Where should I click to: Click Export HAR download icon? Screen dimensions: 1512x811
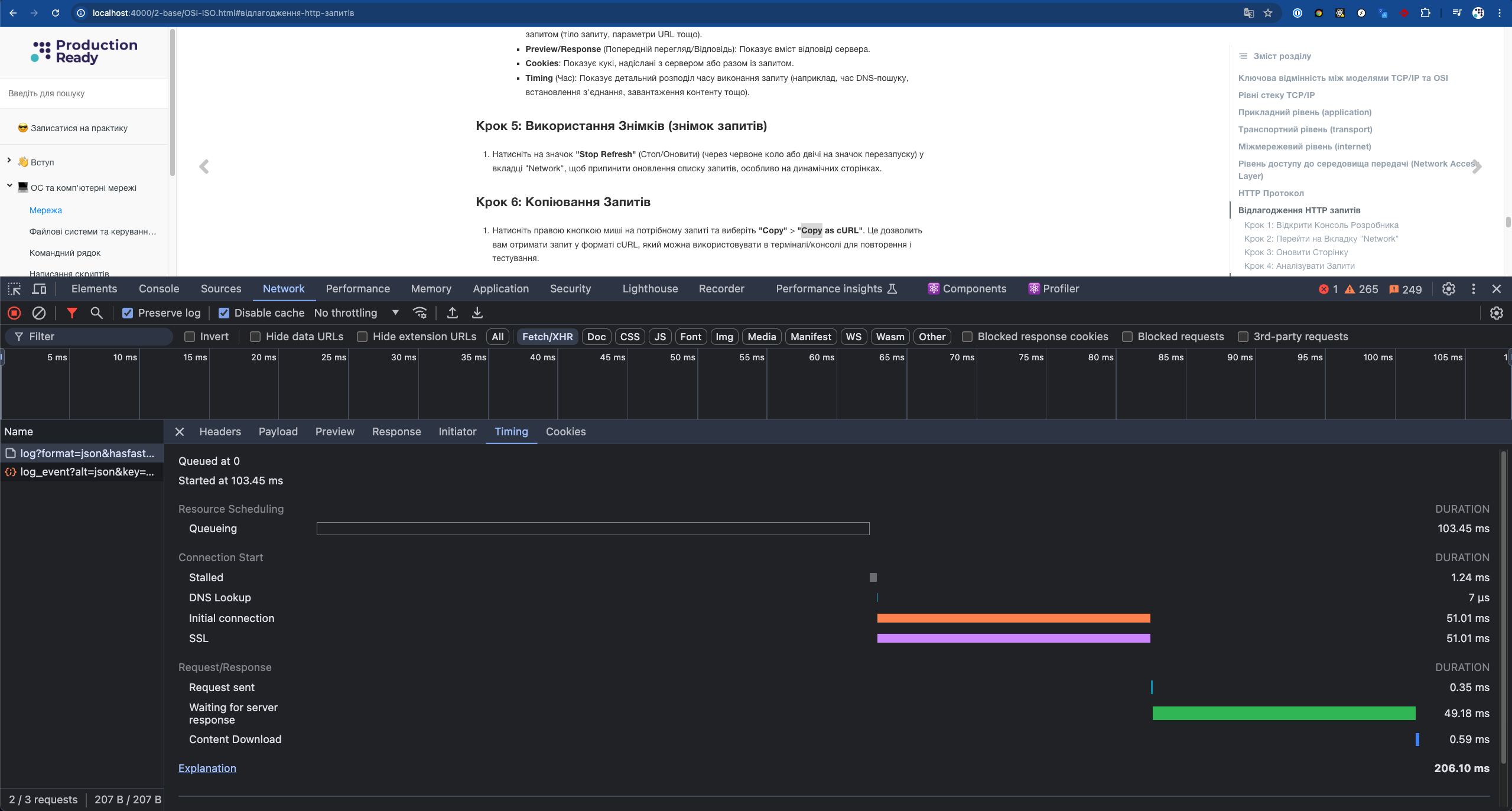pyautogui.click(x=477, y=313)
